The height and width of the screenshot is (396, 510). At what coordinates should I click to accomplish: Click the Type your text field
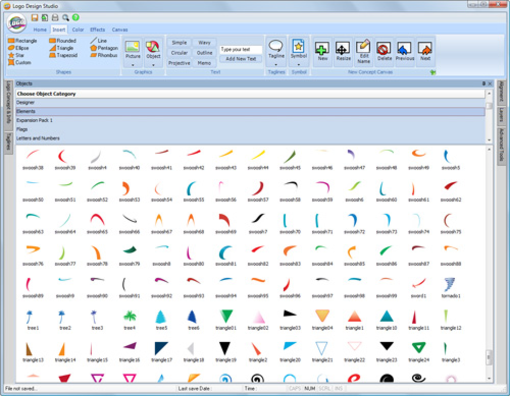241,49
